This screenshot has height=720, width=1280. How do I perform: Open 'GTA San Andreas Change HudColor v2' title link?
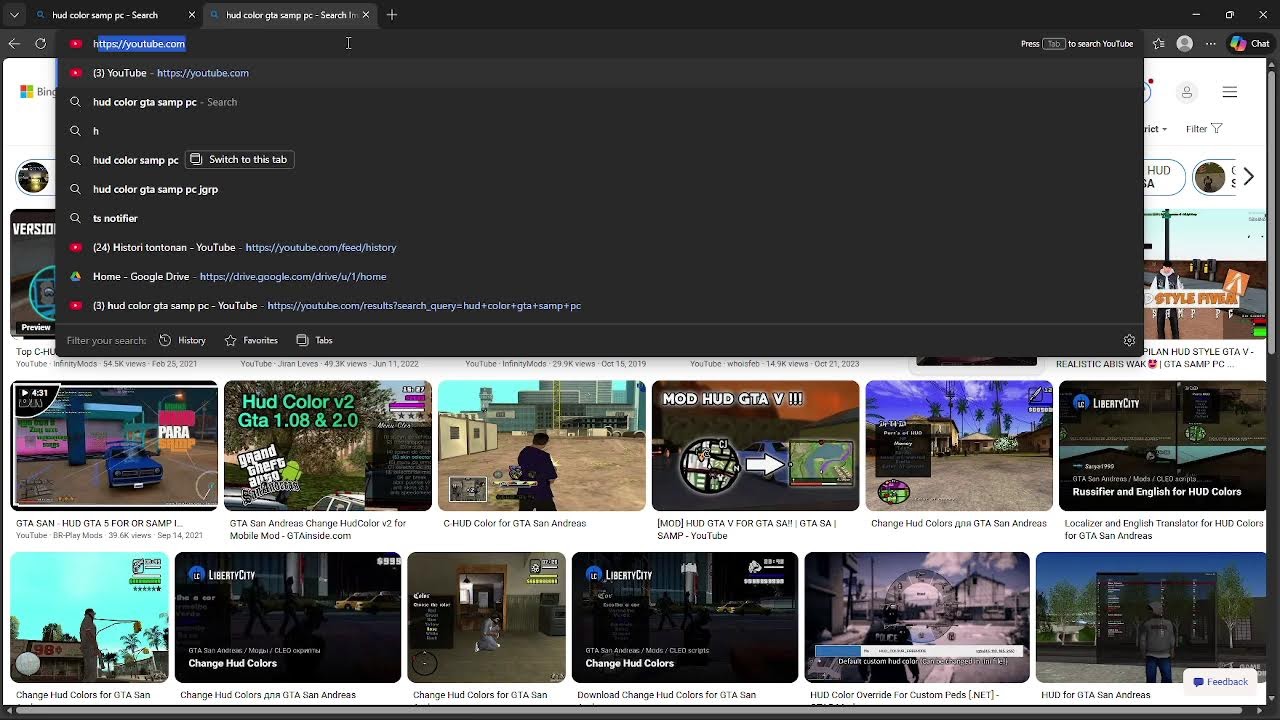coord(318,529)
